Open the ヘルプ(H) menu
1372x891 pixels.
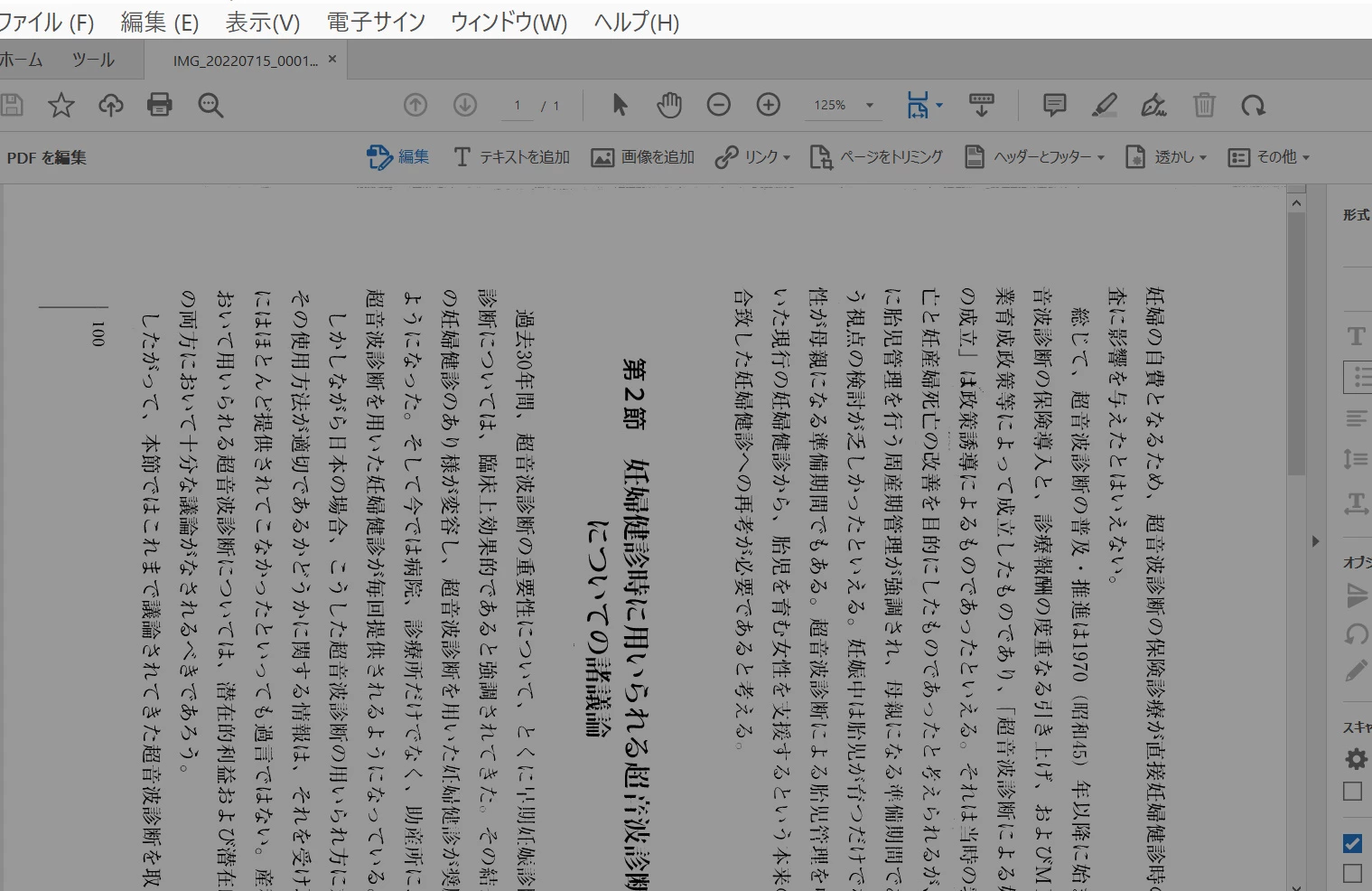pos(637,22)
